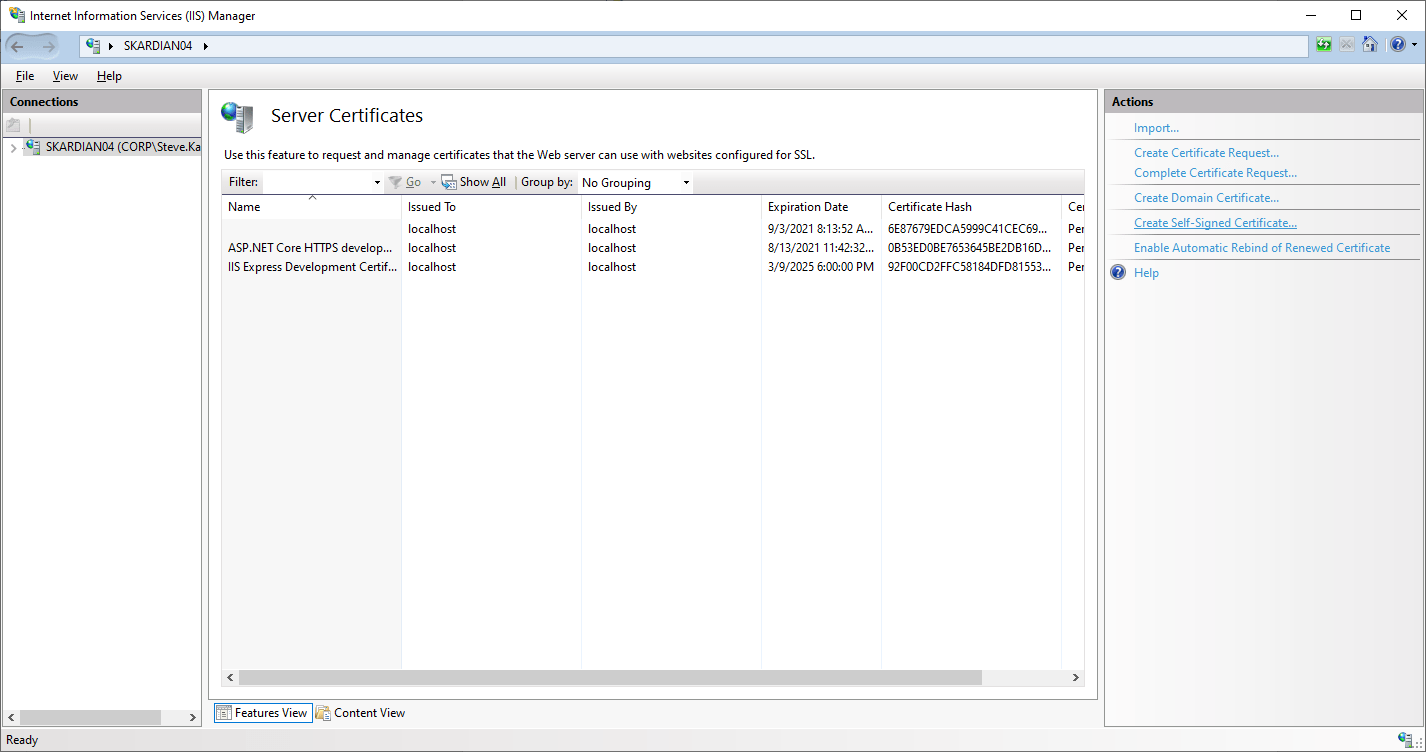Image resolution: width=1426 pixels, height=752 pixels.
Task: Click the Go filter funnel icon
Action: [395, 182]
